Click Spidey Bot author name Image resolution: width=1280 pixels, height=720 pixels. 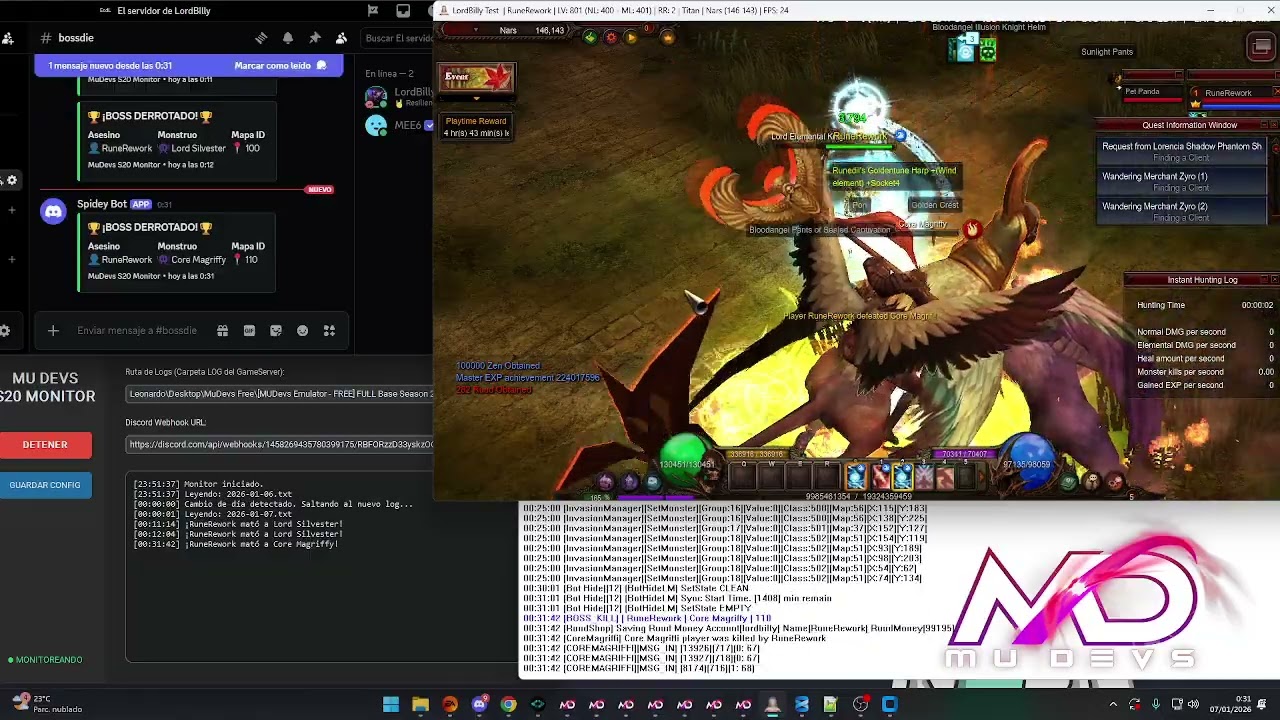click(101, 204)
